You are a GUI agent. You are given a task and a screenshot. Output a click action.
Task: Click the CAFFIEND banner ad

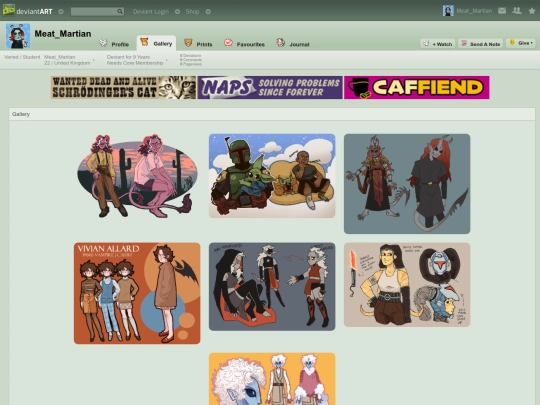[417, 87]
